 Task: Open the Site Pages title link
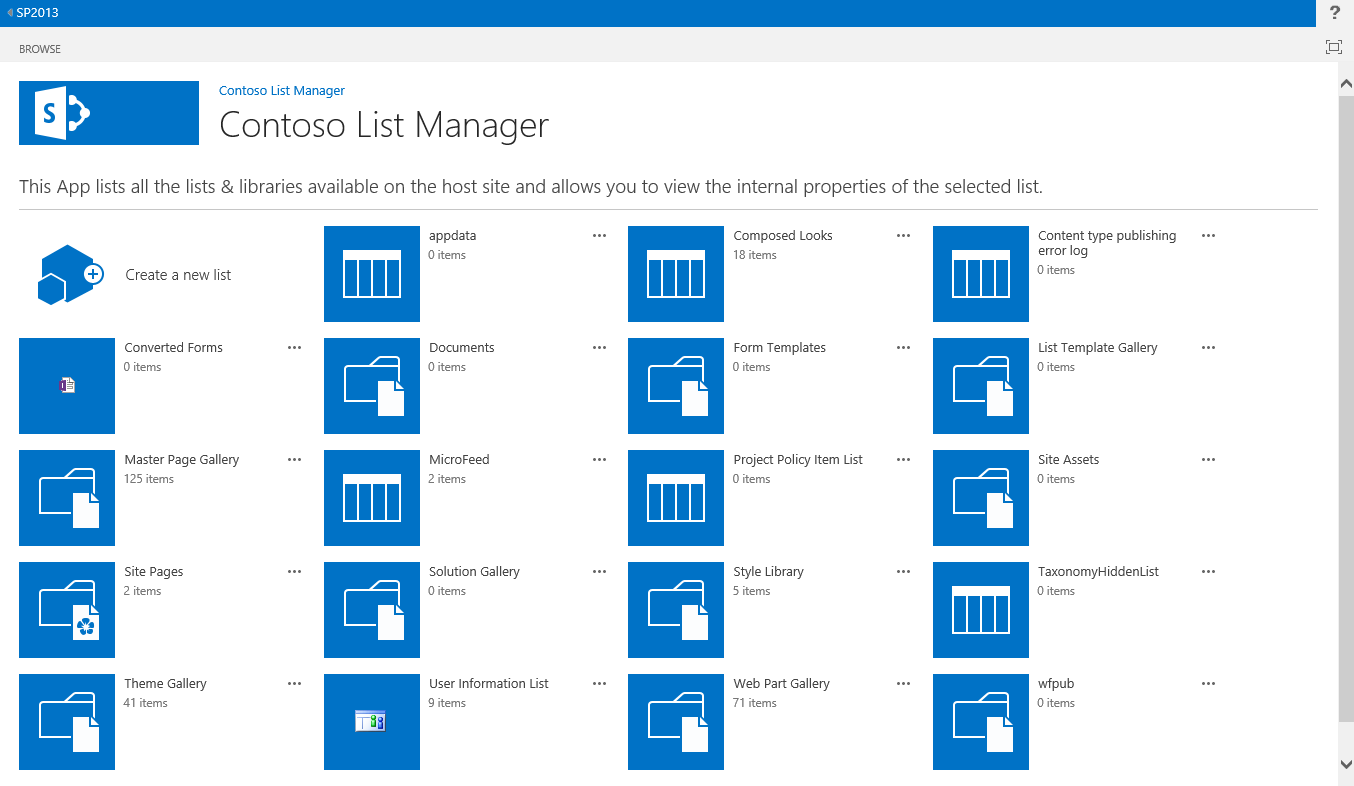pos(154,572)
